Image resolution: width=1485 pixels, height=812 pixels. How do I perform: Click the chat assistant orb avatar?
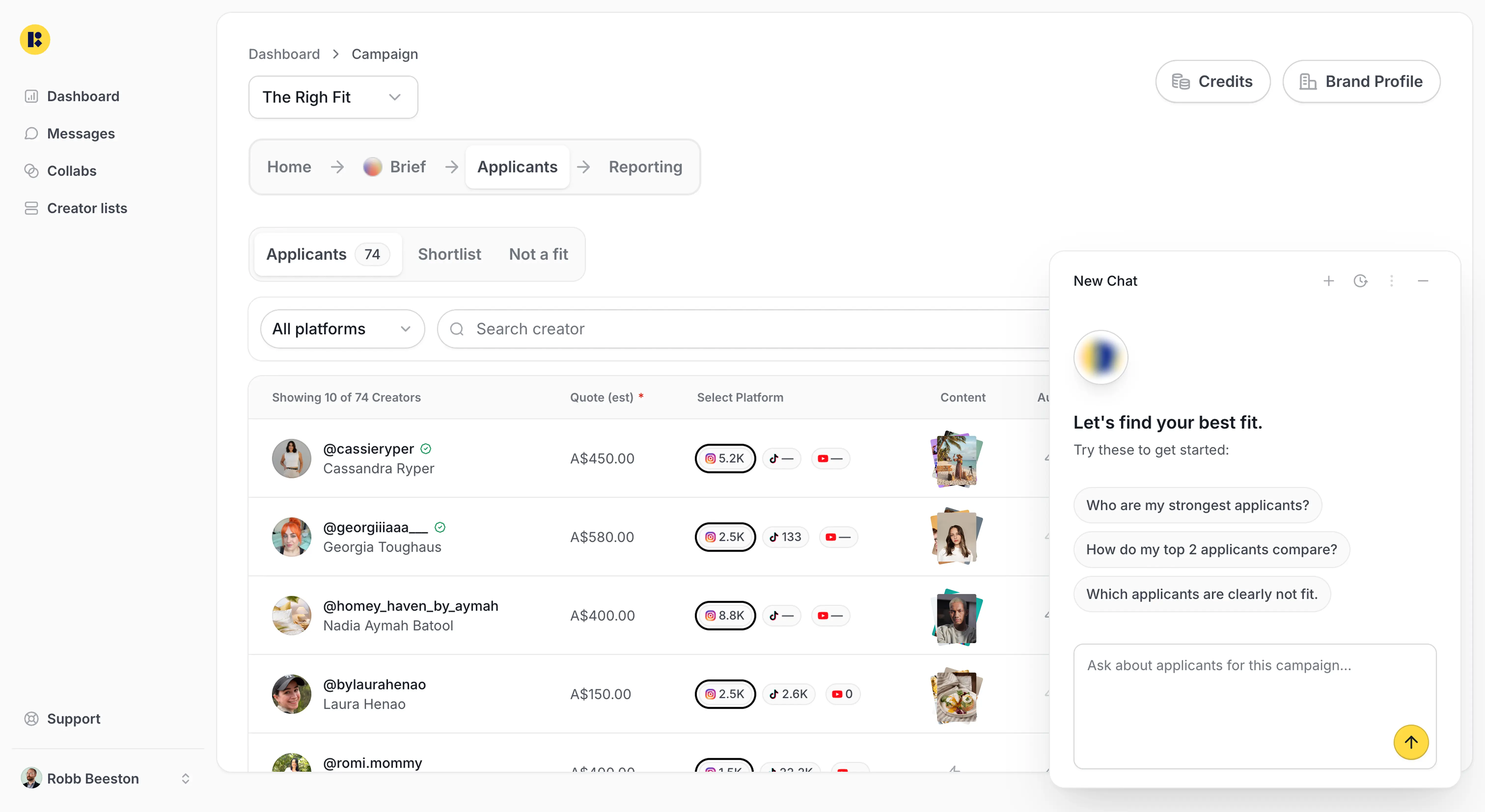pos(1100,357)
